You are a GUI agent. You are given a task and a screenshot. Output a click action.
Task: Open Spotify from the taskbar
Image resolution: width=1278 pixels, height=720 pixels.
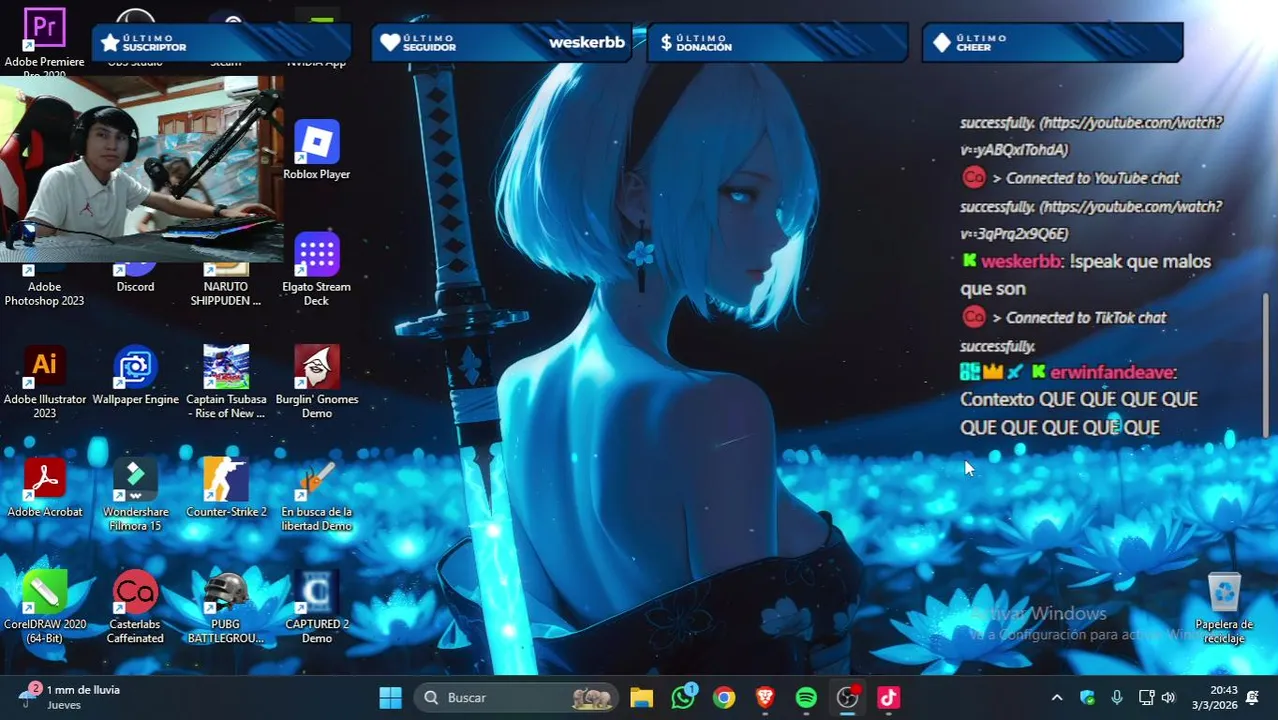806,698
